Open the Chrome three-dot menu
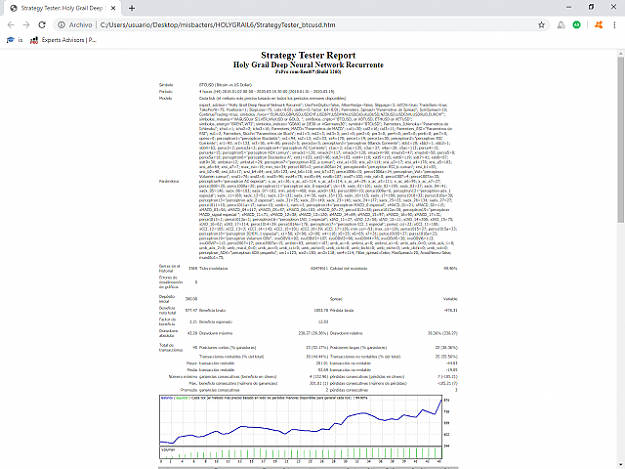 614,25
